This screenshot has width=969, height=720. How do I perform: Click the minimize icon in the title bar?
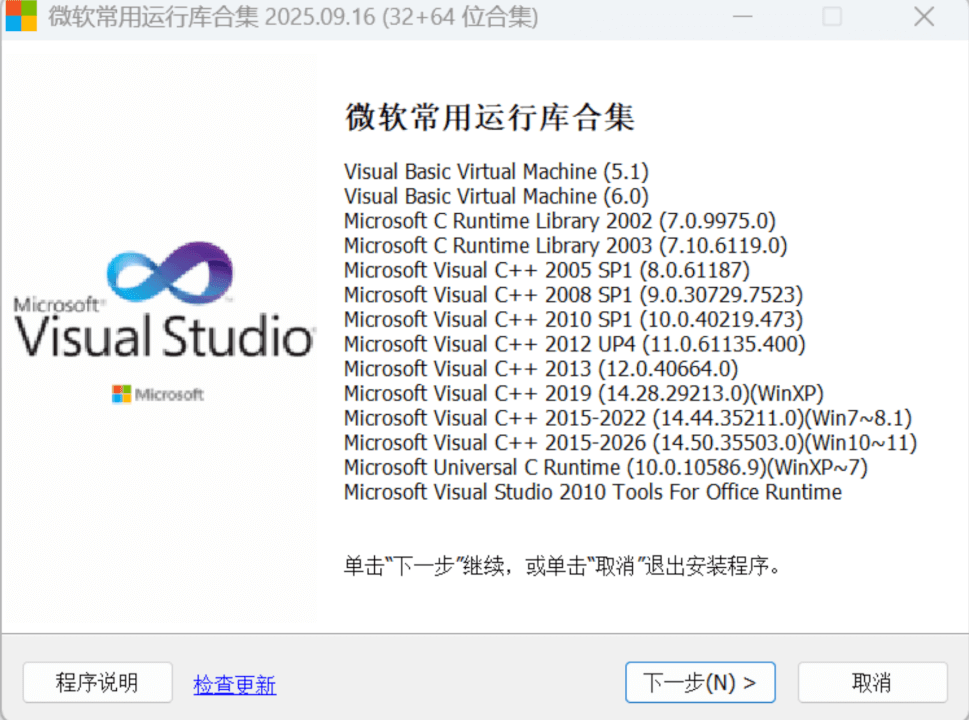coord(742,17)
